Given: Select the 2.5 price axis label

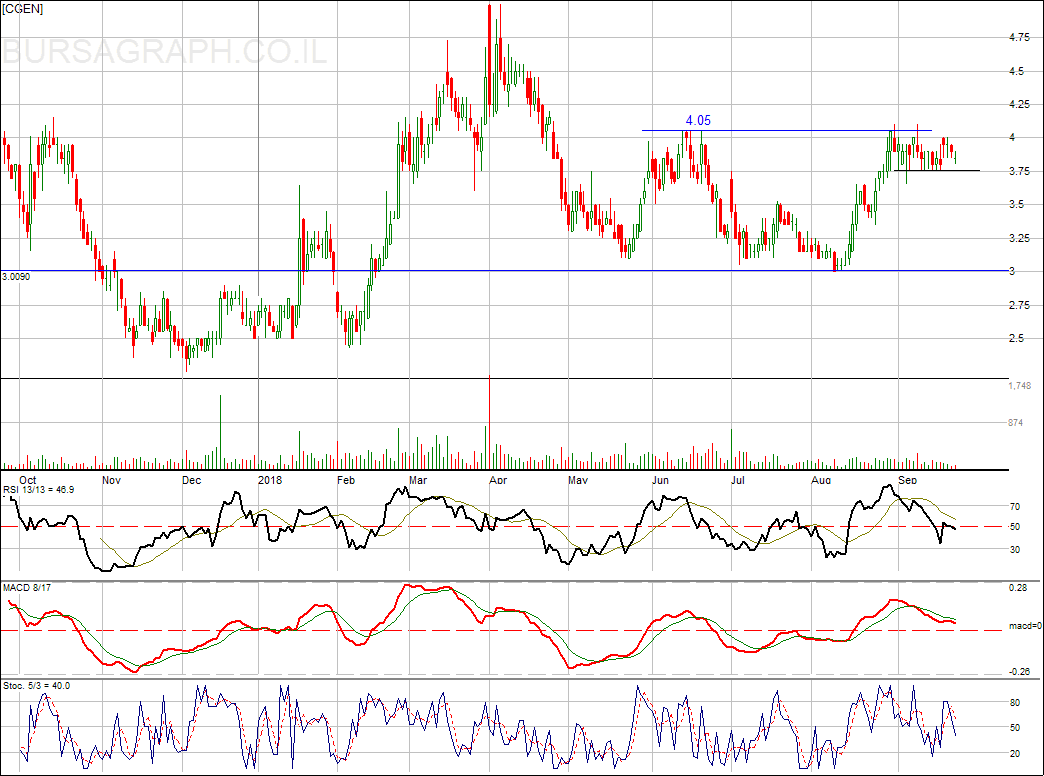Looking at the screenshot, I should 1016,338.
